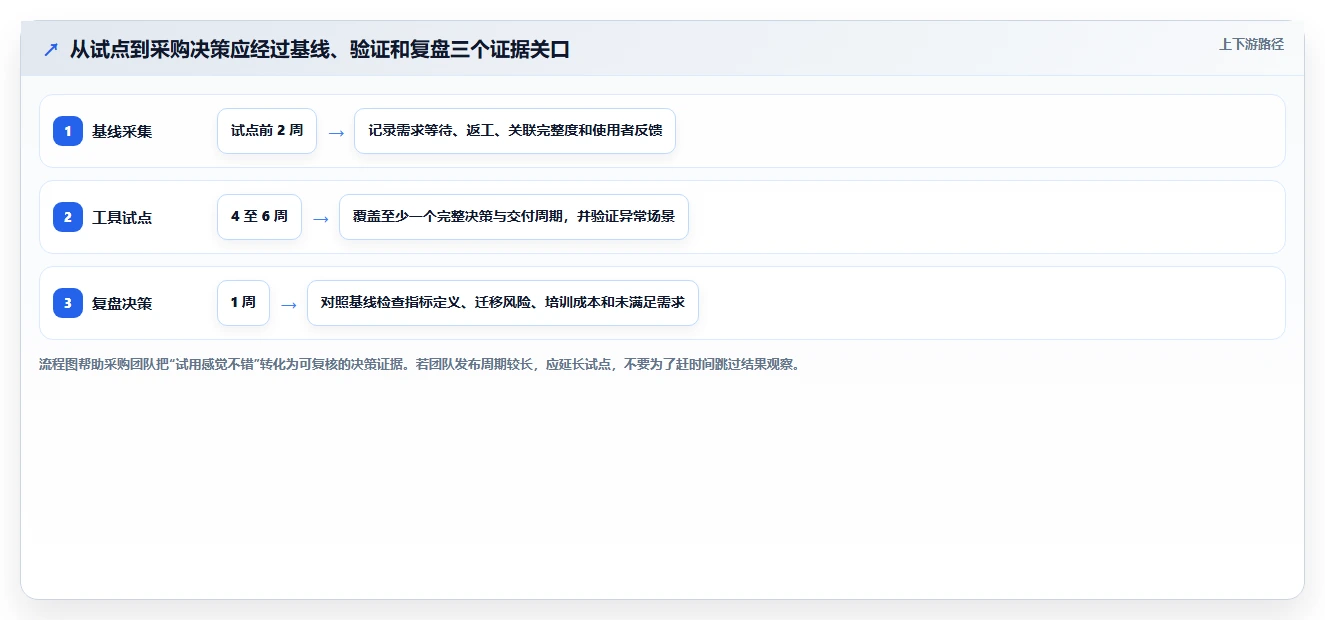The width and height of the screenshot is (1325, 620).
Task: Click the 上下游路径 label in the header
Action: coord(1251,44)
